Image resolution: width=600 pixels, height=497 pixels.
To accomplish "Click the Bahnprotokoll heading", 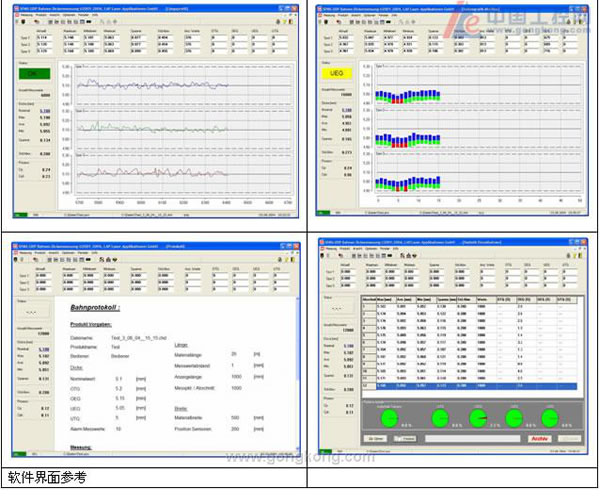I will pos(95,307).
